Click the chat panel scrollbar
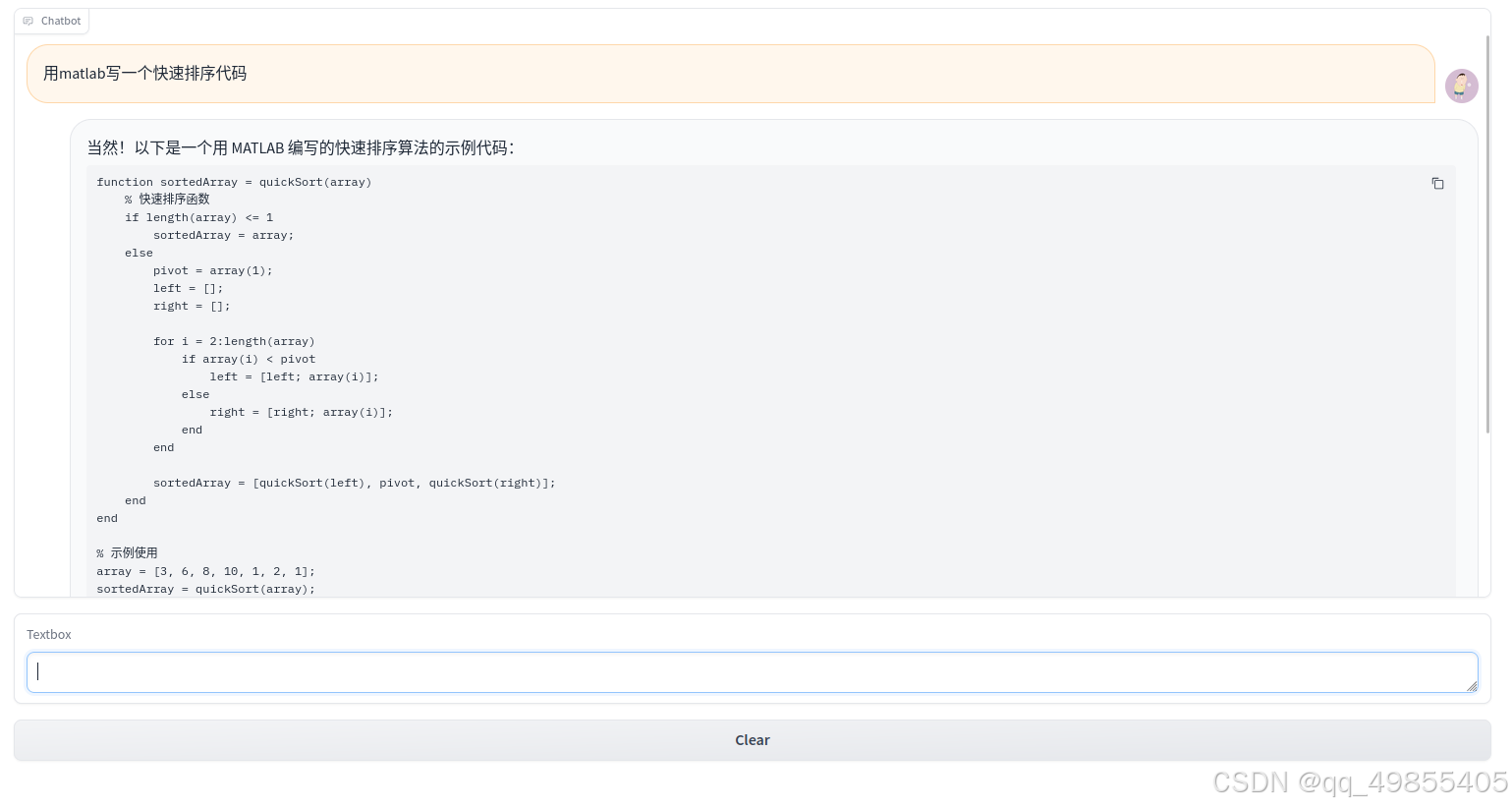 tap(1487, 234)
